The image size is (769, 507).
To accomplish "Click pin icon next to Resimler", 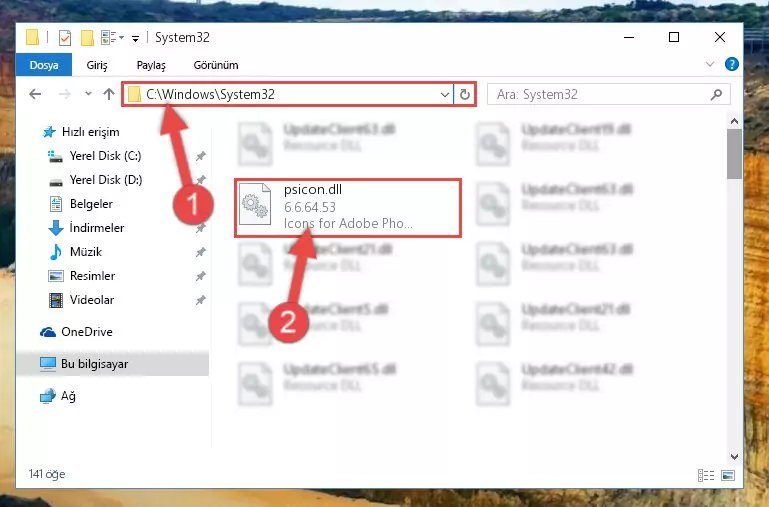I will (x=201, y=276).
